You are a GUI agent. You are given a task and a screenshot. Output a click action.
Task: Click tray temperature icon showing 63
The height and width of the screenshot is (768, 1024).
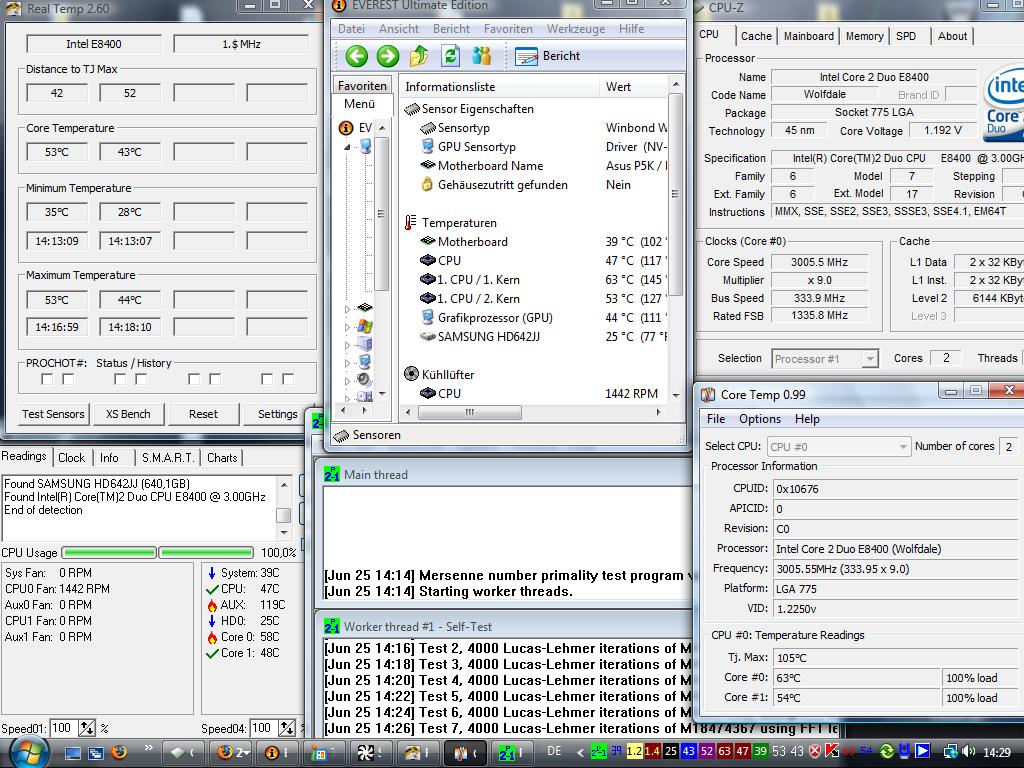point(725,751)
